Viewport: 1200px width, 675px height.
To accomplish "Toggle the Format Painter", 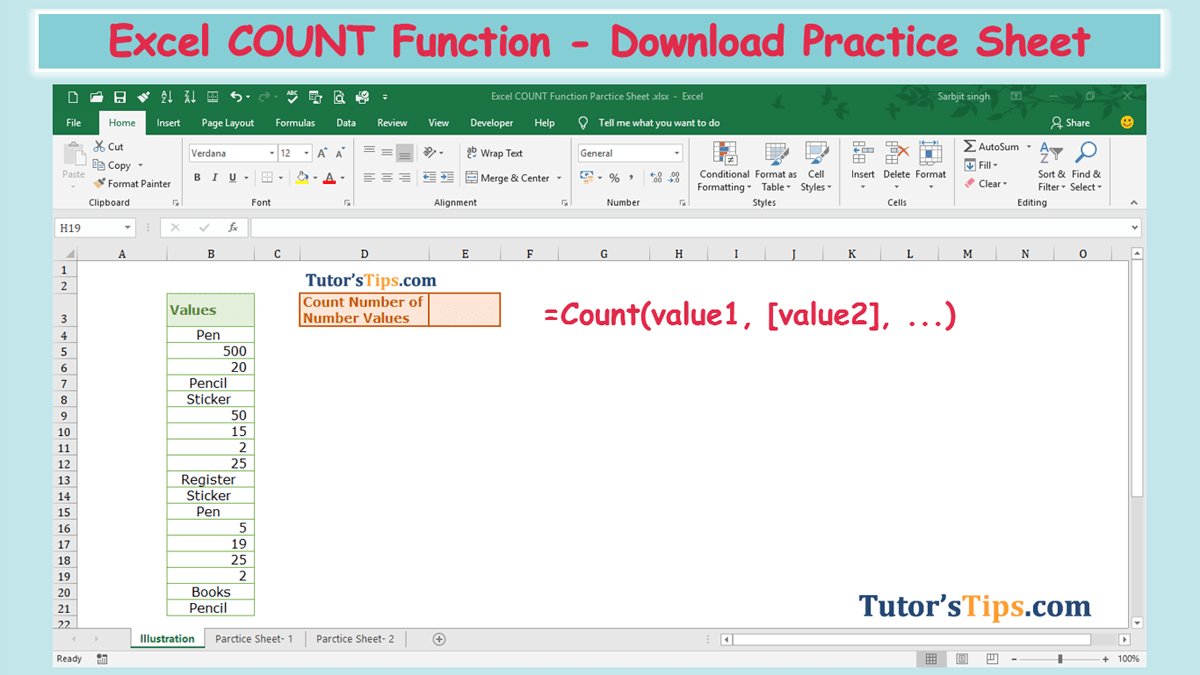I will coord(132,184).
